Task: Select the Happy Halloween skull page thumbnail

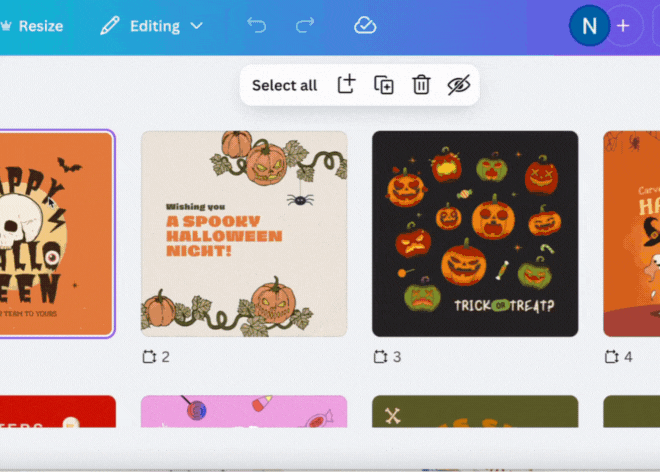Action: pos(55,234)
